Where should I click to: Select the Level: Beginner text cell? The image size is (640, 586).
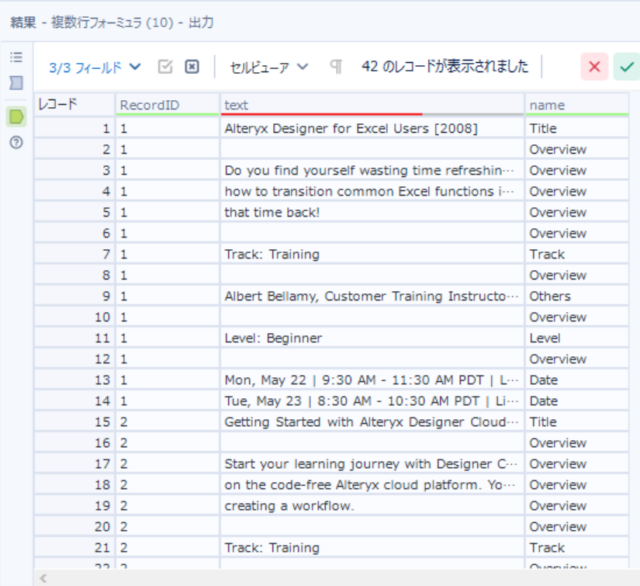(x=372, y=338)
